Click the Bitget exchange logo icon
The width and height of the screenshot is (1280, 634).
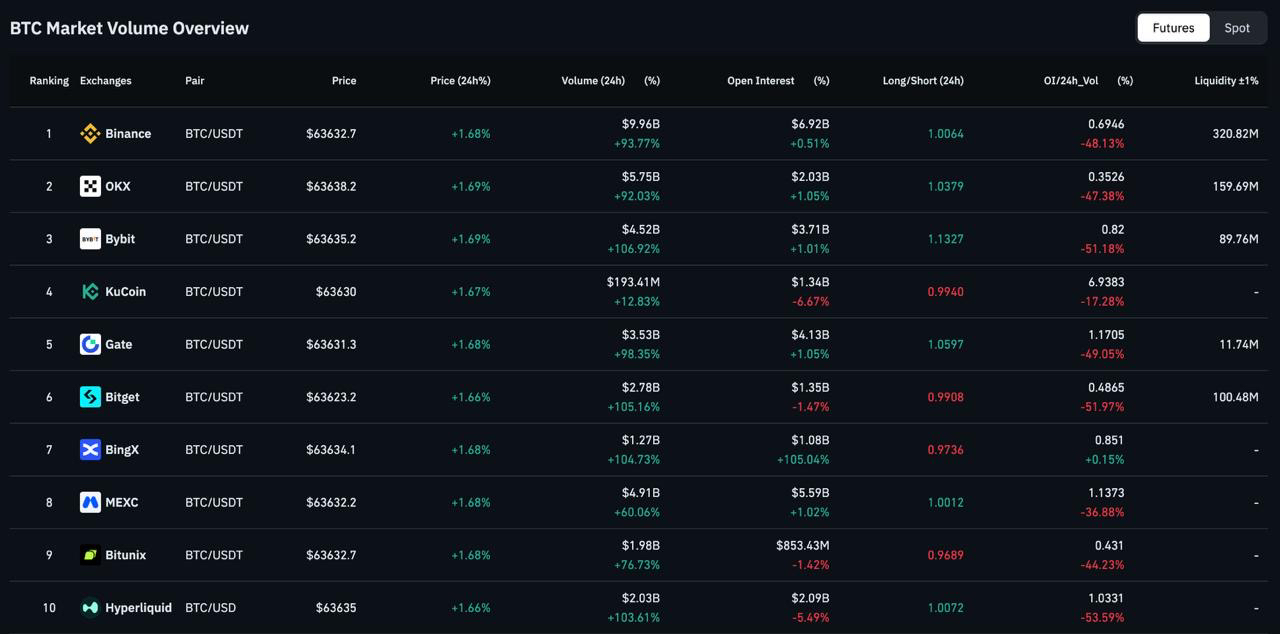click(90, 397)
